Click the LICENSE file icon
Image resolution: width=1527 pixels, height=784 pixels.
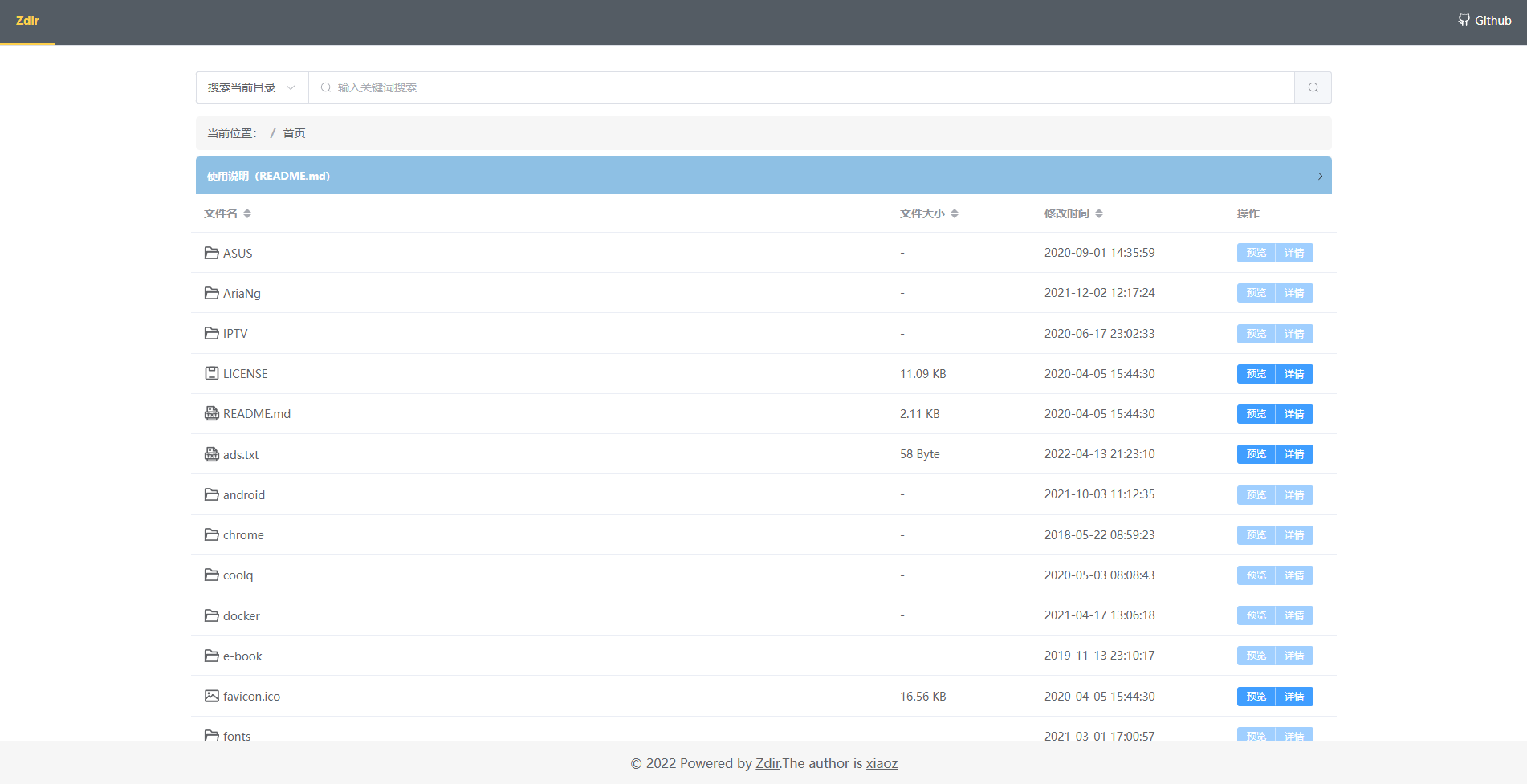212,373
